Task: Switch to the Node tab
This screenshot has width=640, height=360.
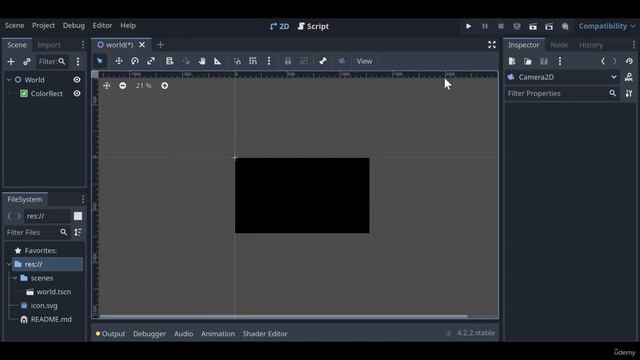Action: coord(559,45)
